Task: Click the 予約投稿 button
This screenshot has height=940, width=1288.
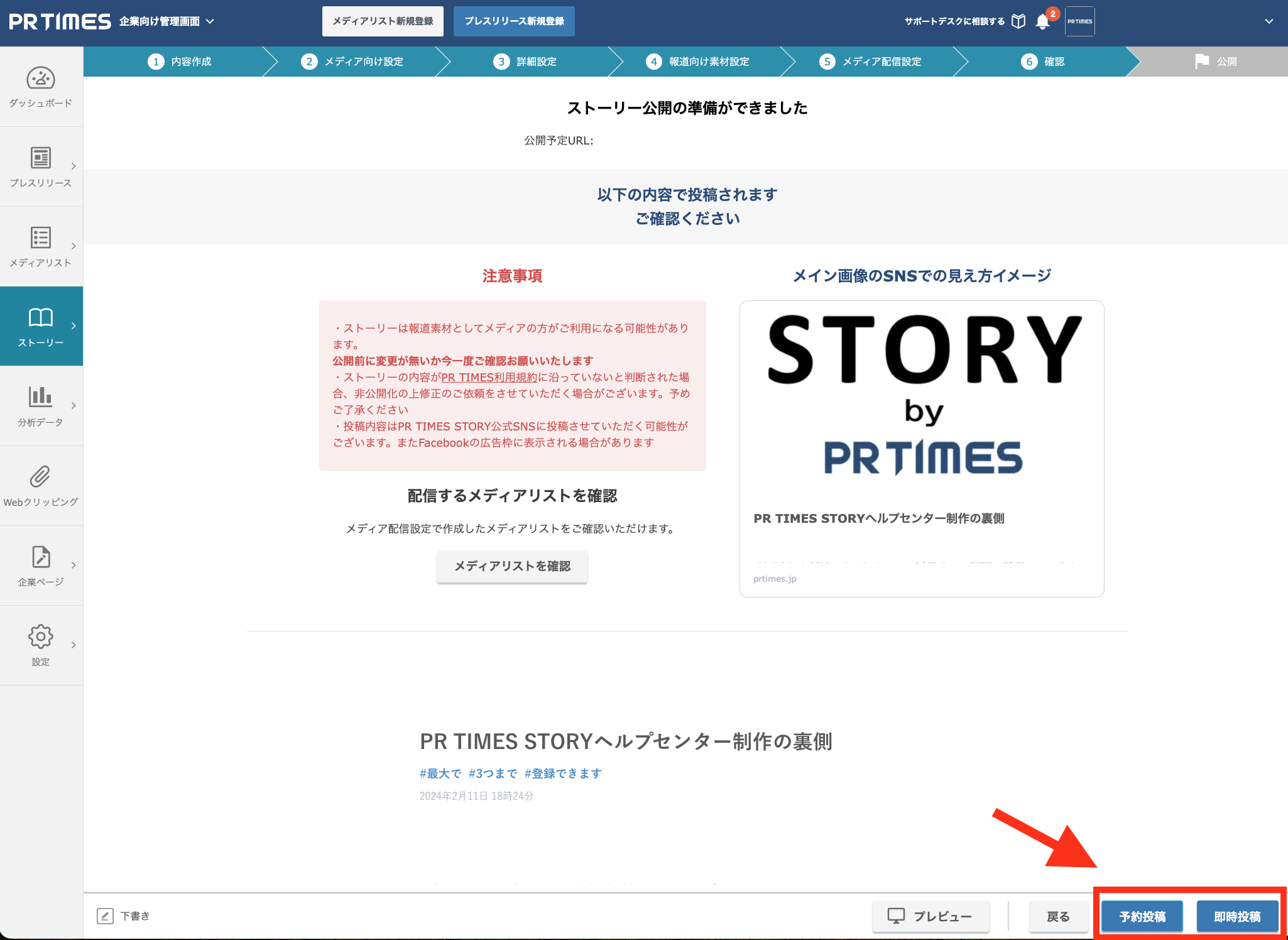Action: [x=1142, y=916]
